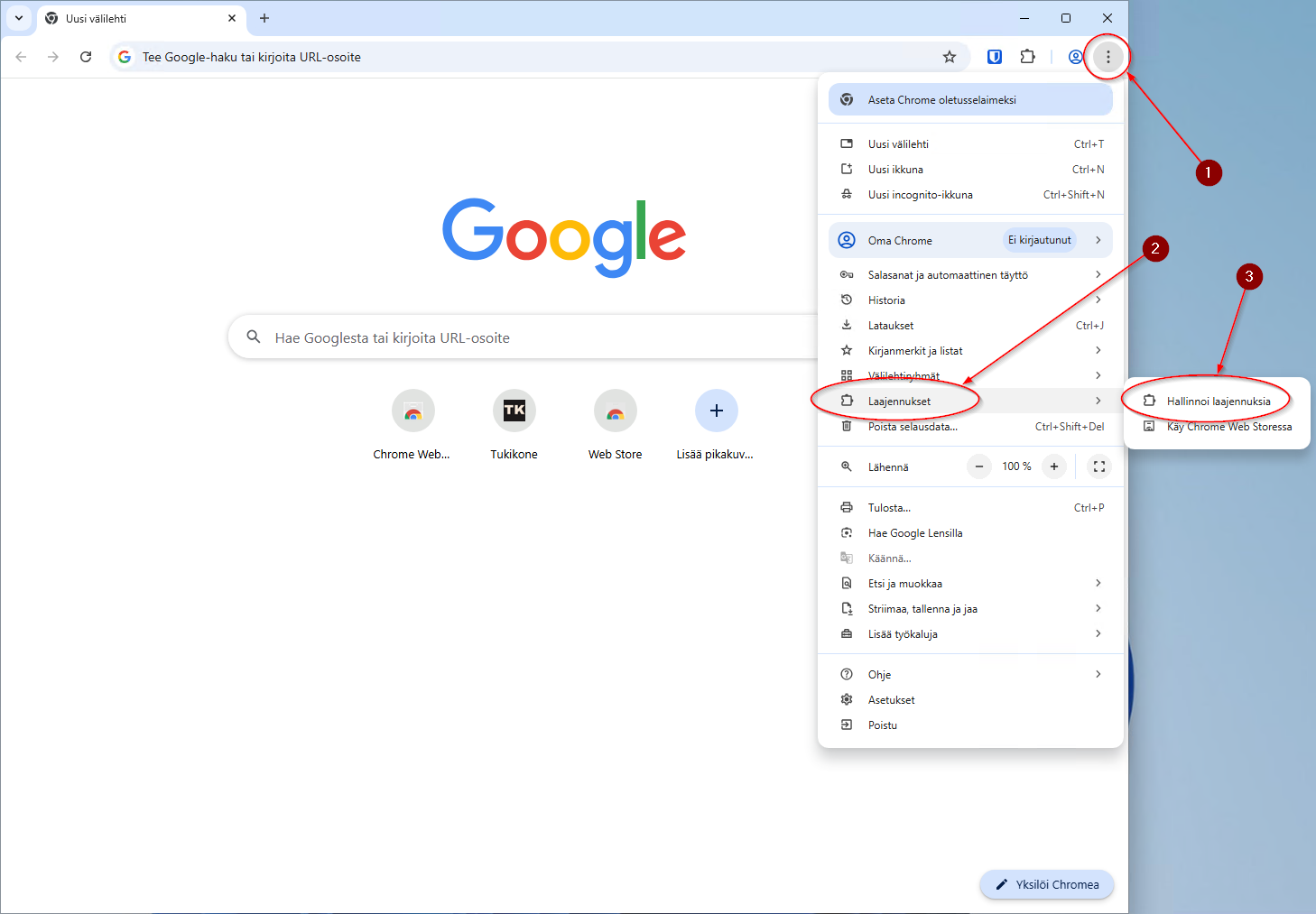This screenshot has height=914, width=1316.
Task: Go forward with the forward arrow
Action: pos(53,57)
